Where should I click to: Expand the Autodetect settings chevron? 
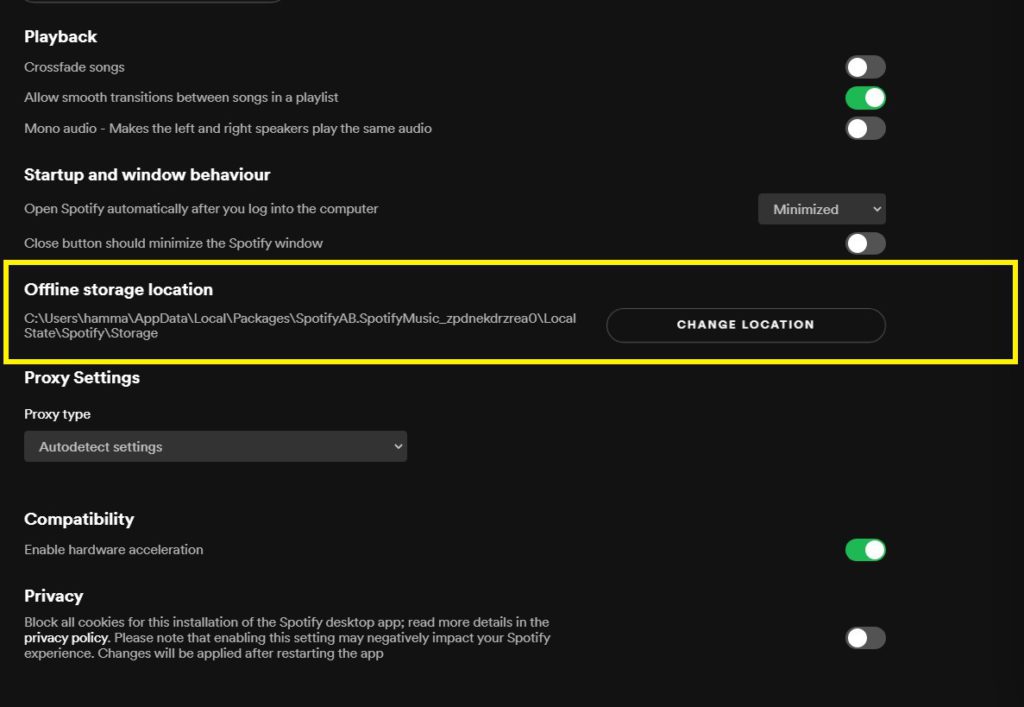pos(398,446)
